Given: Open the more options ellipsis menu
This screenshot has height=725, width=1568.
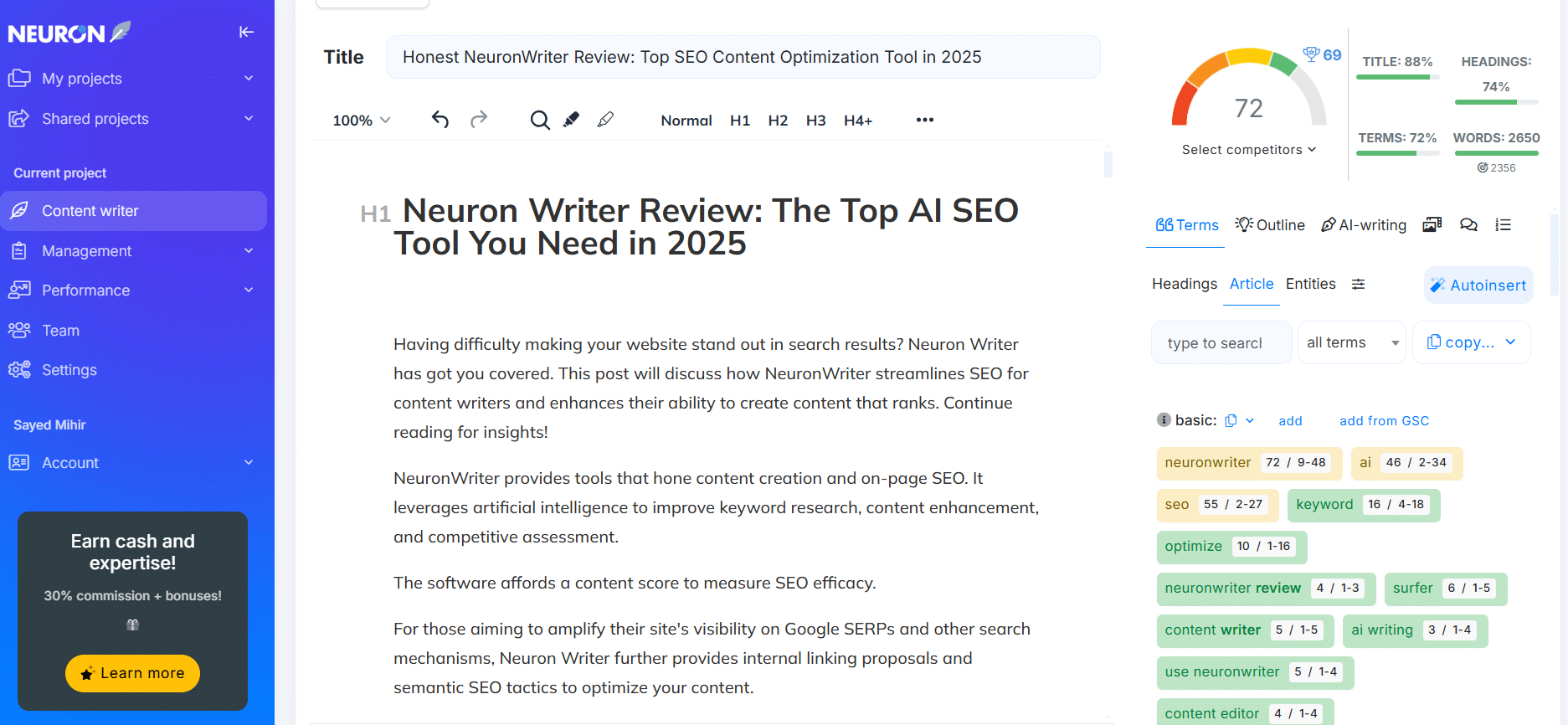Looking at the screenshot, I should [x=924, y=120].
